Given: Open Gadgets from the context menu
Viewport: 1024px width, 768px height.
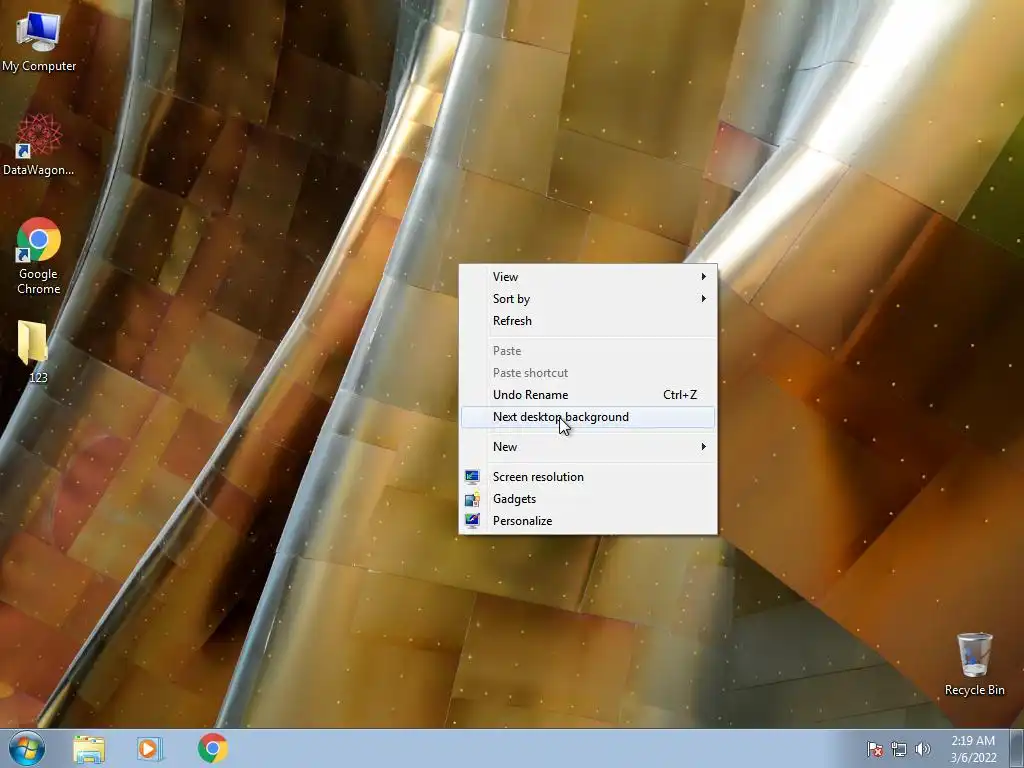Looking at the screenshot, I should (x=588, y=500).
